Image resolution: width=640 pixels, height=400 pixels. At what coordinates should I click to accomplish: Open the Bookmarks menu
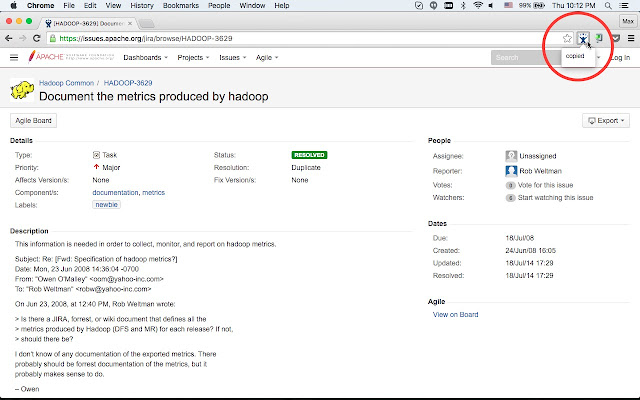181,5
